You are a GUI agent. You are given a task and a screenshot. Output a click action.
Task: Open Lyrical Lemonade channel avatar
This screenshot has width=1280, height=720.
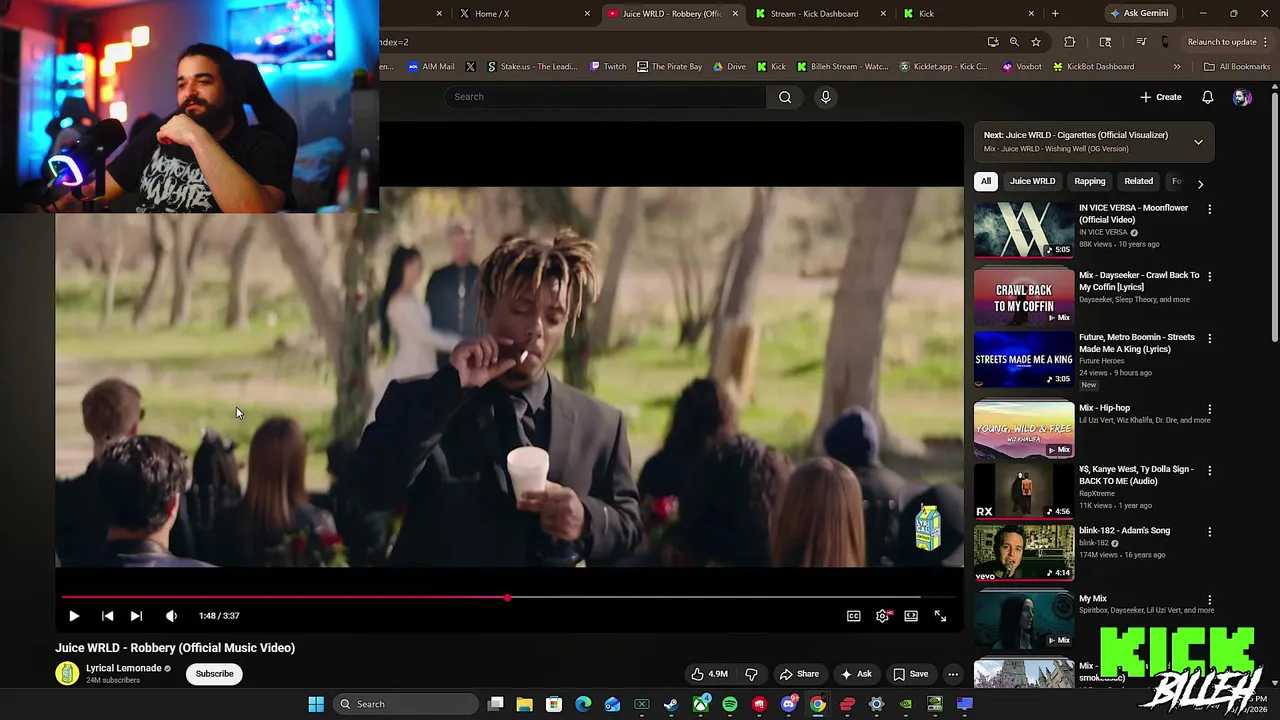67,674
